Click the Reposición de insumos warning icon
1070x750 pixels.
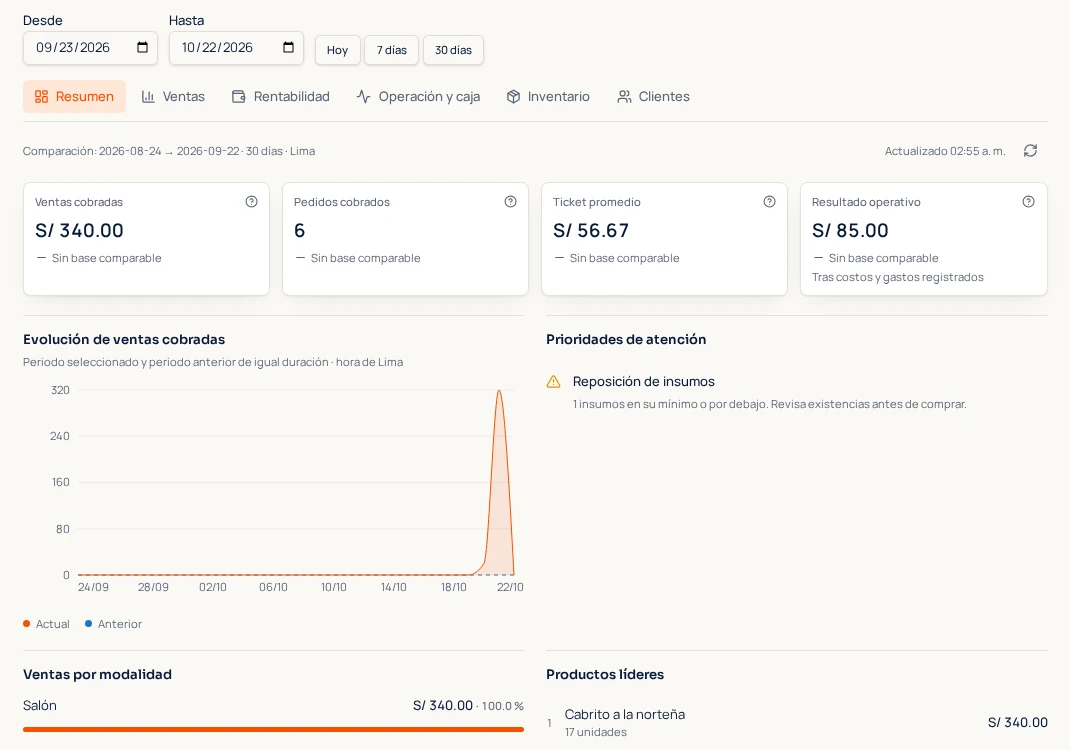(x=553, y=381)
